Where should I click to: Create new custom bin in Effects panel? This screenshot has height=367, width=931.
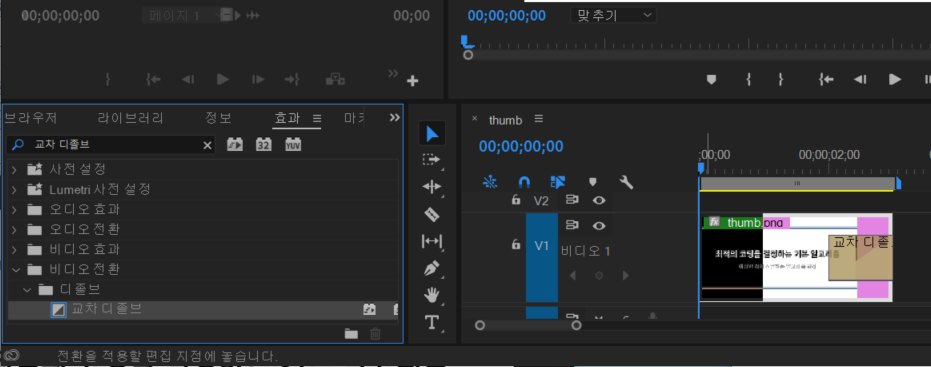[x=352, y=334]
